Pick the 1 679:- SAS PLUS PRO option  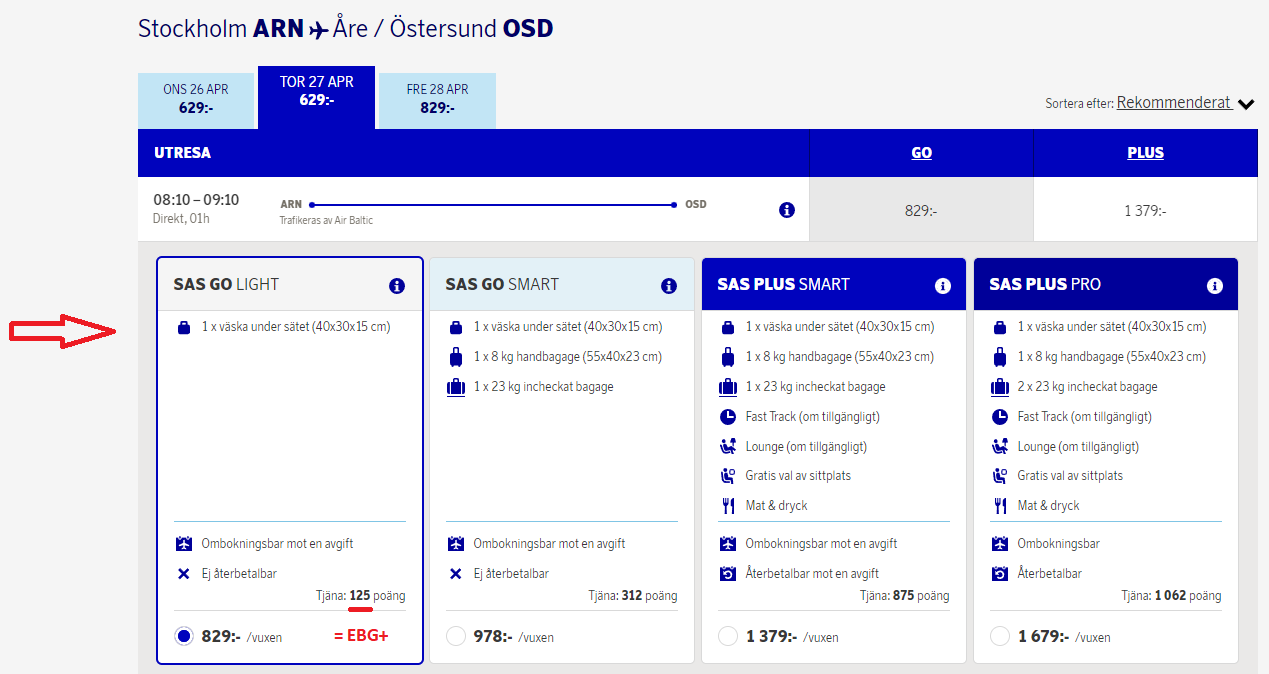click(1000, 637)
